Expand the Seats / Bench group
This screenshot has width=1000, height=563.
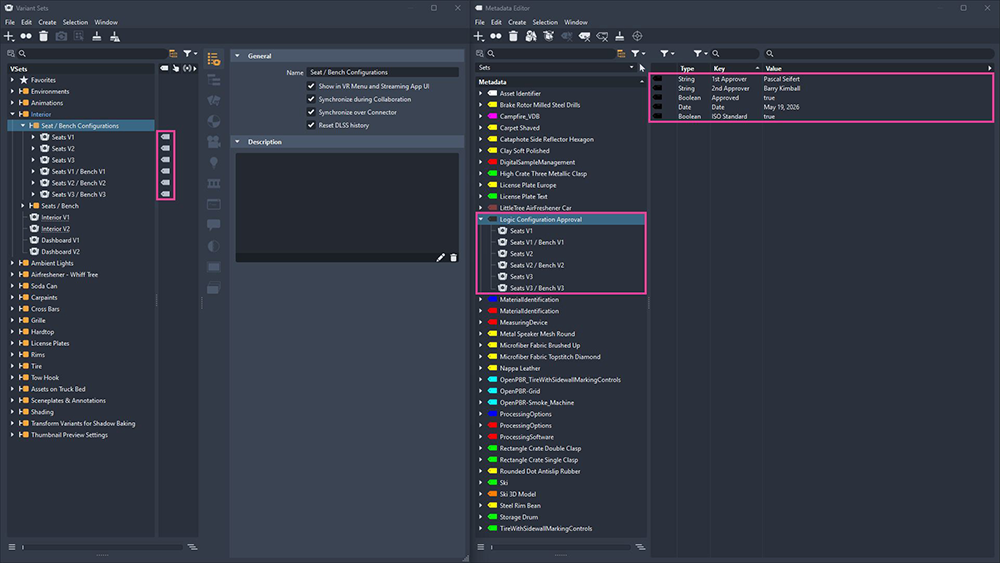coord(23,206)
